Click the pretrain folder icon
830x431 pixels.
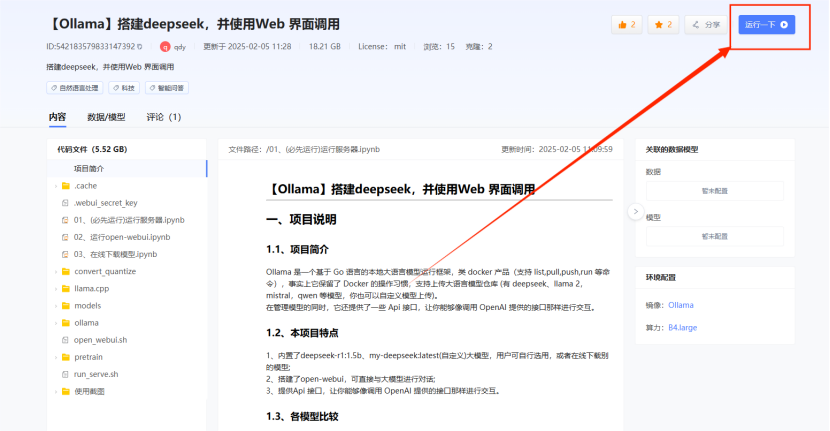coord(66,357)
